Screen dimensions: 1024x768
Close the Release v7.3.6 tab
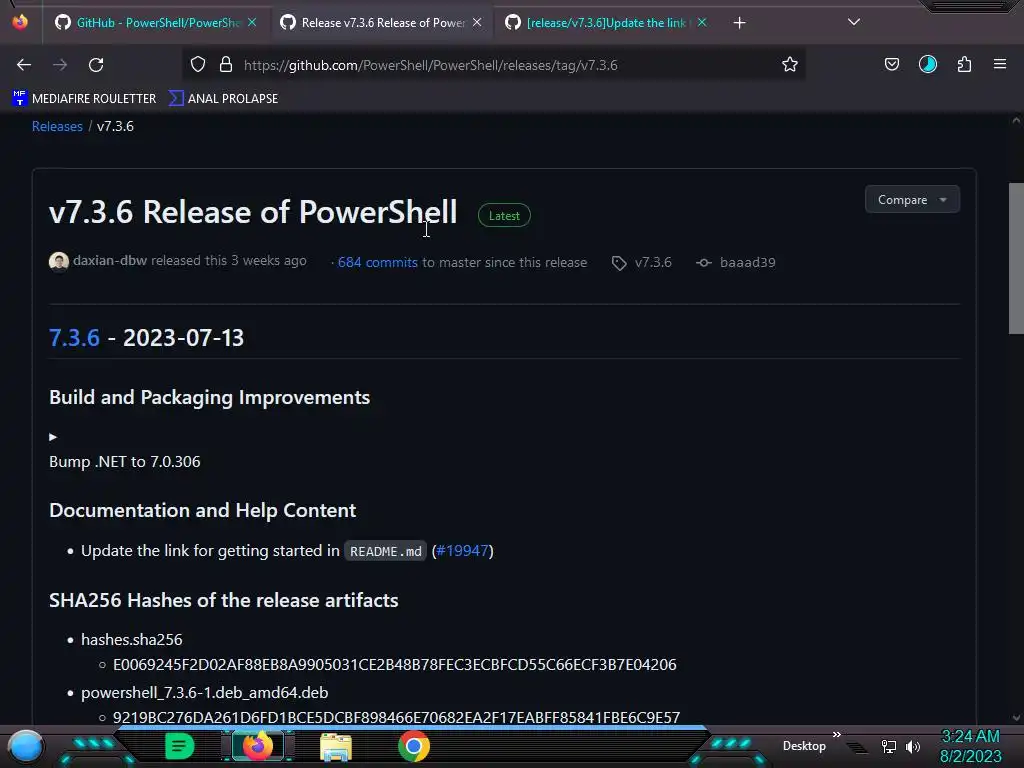pos(477,22)
